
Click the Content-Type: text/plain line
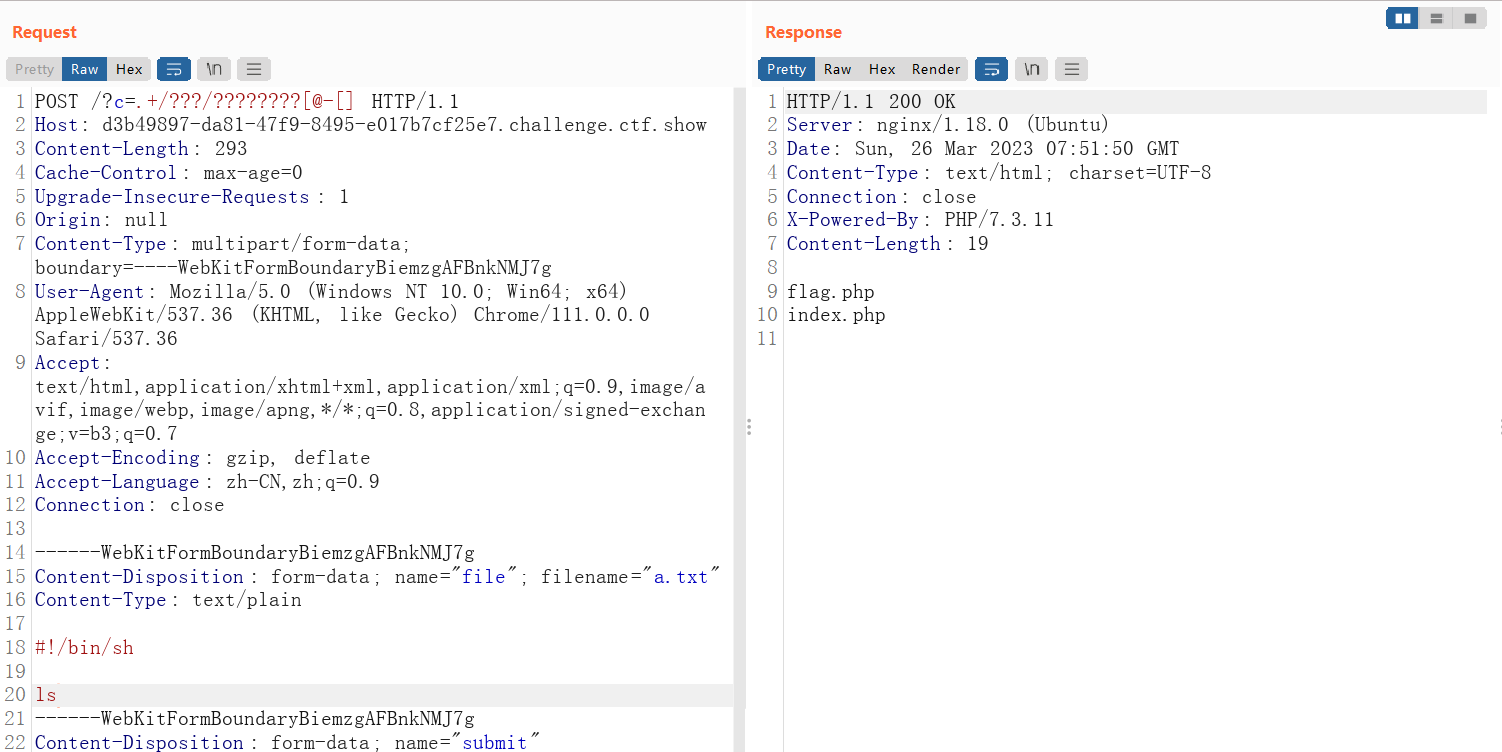pos(168,600)
